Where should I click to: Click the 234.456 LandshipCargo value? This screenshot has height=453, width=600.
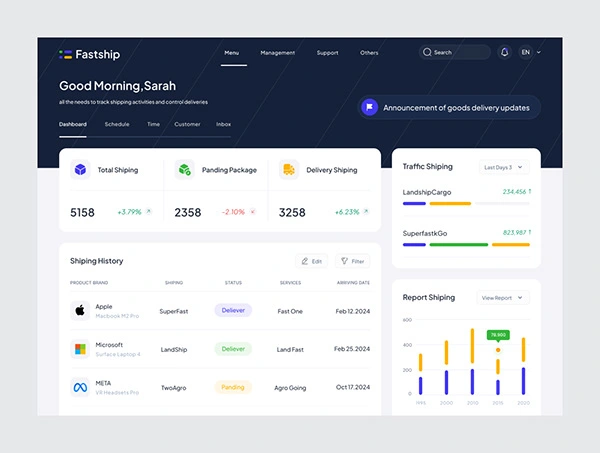pos(514,192)
